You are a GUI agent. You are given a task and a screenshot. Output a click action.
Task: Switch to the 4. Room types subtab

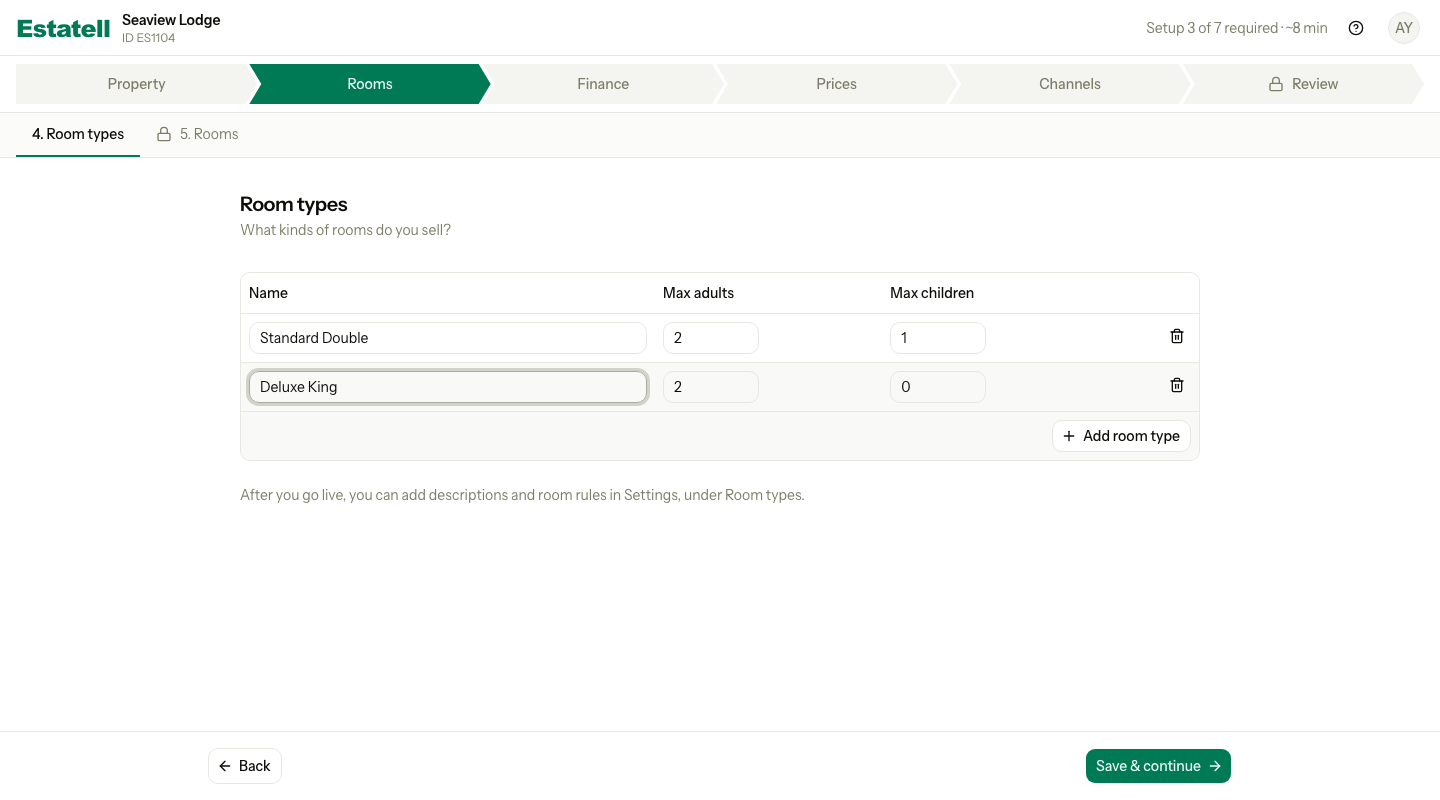(x=78, y=134)
